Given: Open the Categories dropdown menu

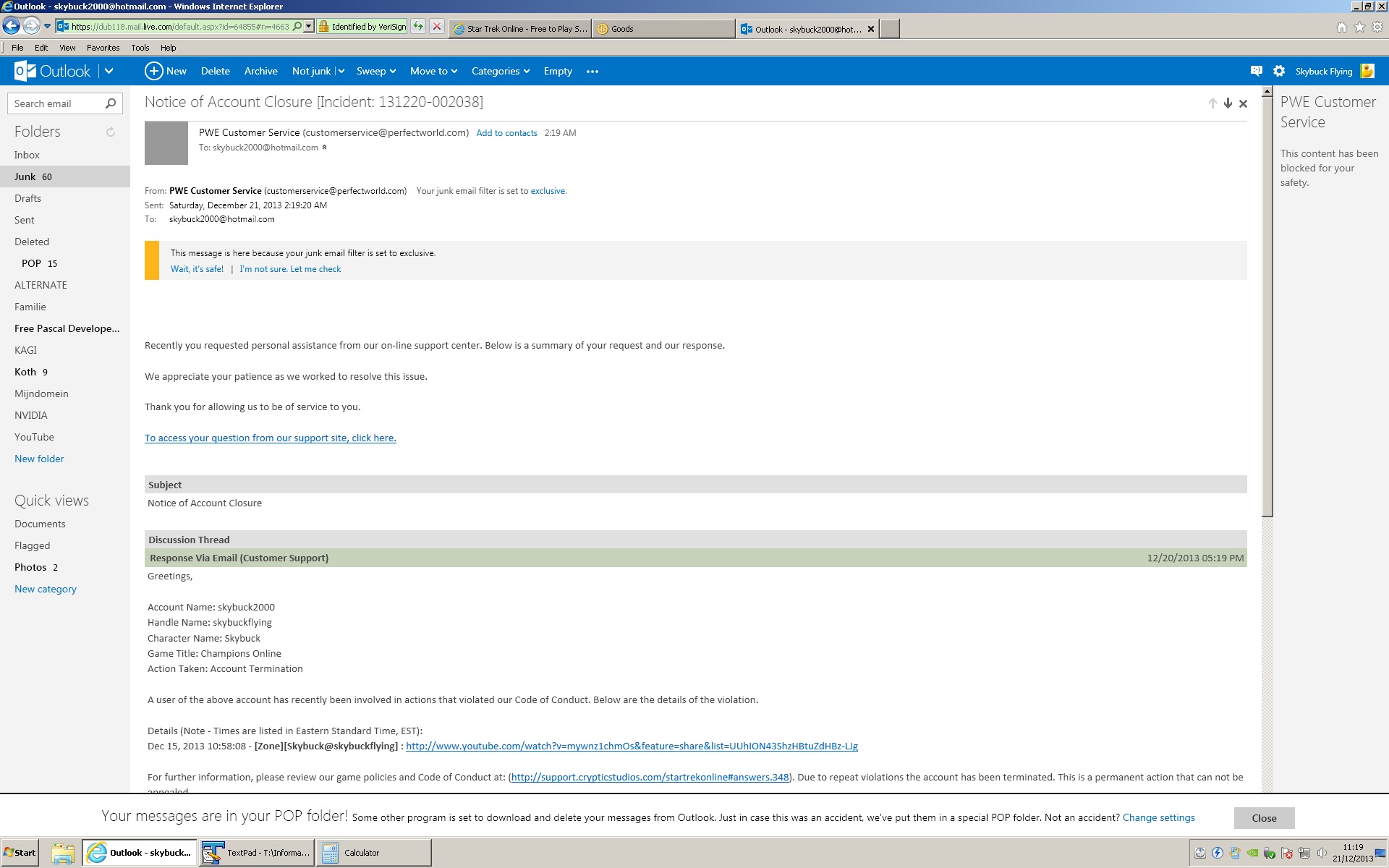Looking at the screenshot, I should 500,71.
